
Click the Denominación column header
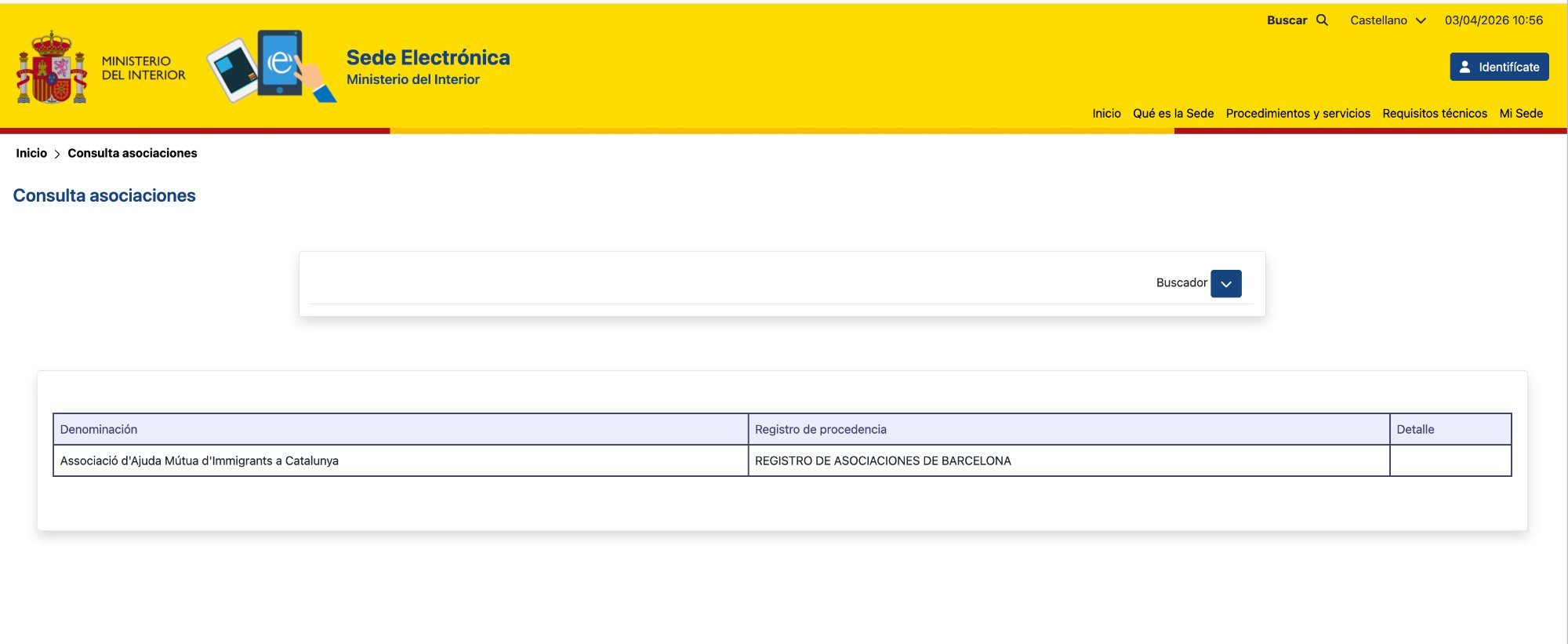point(99,429)
